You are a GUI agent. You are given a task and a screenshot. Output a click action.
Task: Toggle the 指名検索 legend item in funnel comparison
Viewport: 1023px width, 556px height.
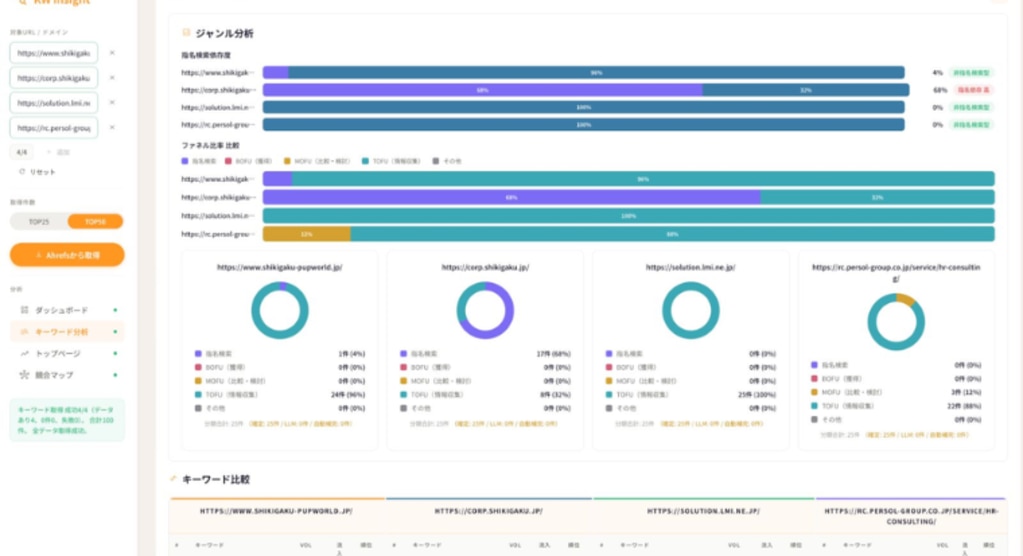199,161
